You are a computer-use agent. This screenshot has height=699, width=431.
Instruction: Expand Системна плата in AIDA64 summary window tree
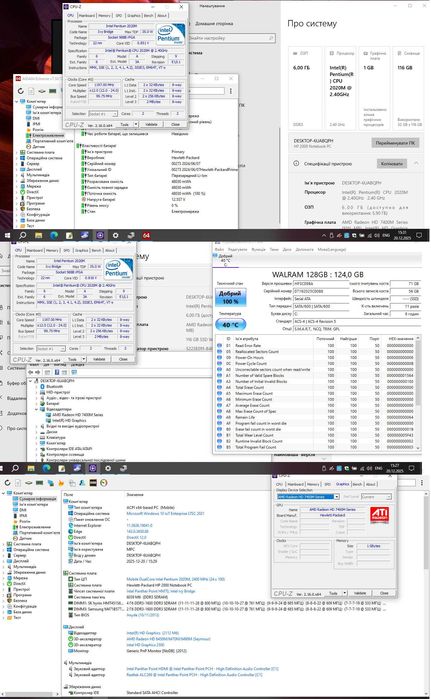click(x=4, y=544)
